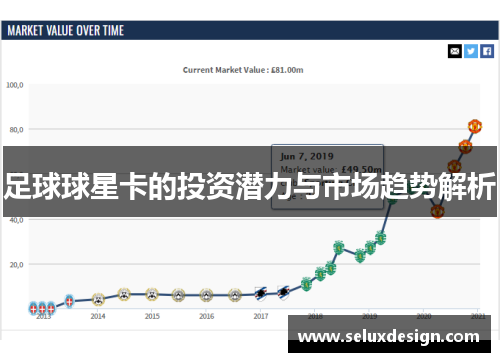Click the email share icon
Image resolution: width=500 pixels, height=362 pixels.
pyautogui.click(x=455, y=51)
